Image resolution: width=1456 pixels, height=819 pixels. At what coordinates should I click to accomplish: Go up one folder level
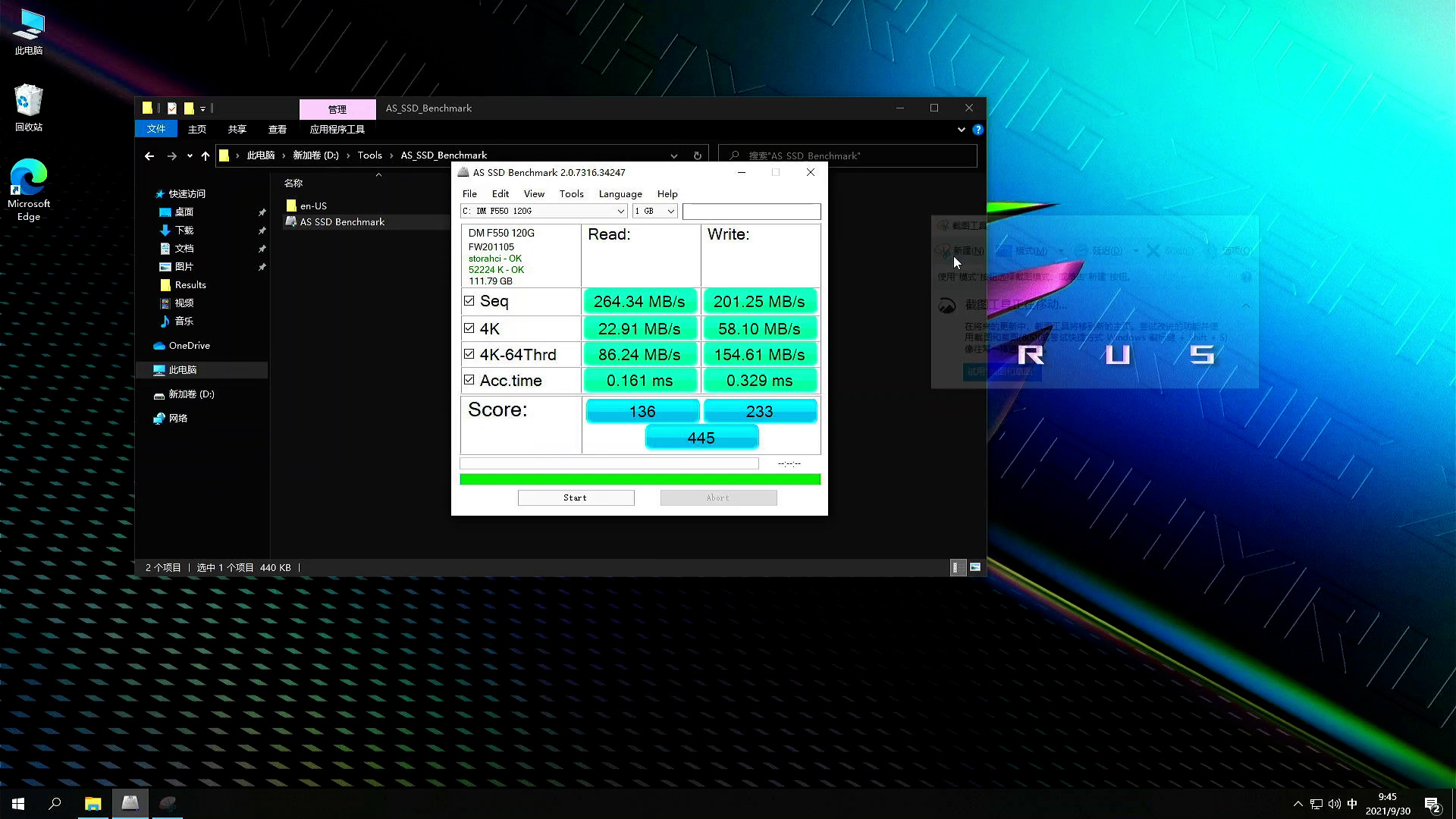point(206,156)
